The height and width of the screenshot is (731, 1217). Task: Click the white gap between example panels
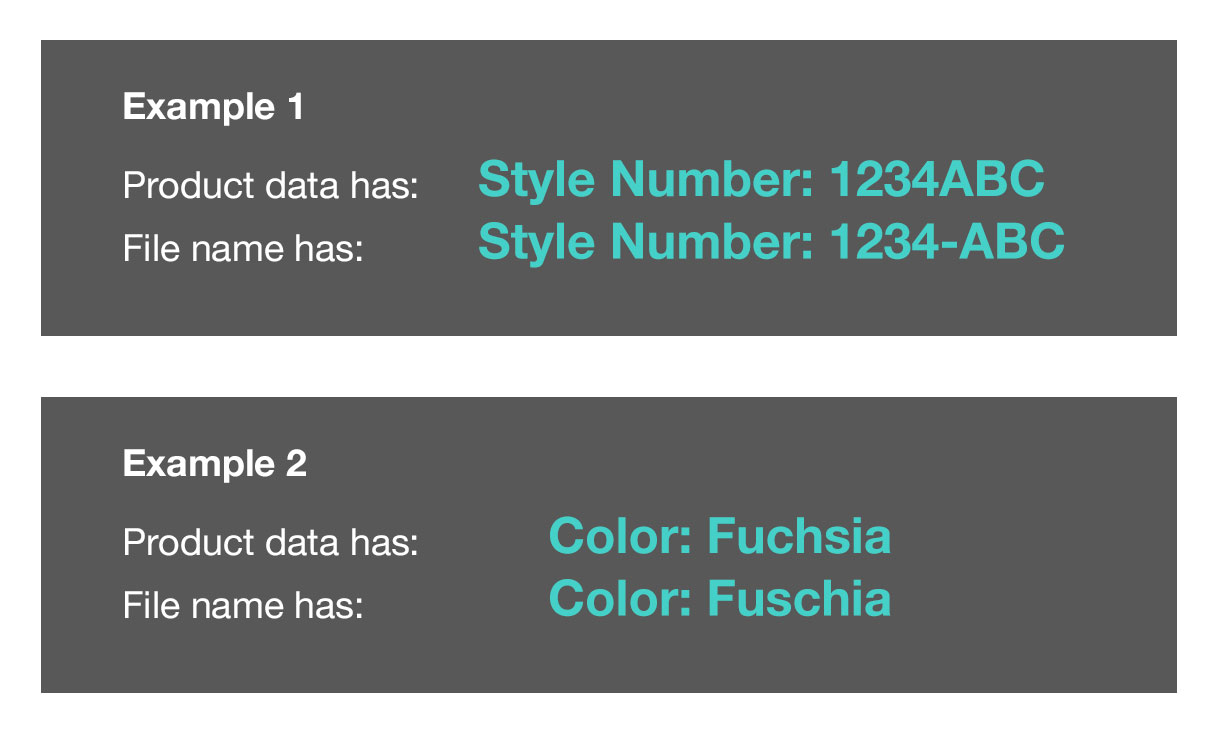click(608, 366)
